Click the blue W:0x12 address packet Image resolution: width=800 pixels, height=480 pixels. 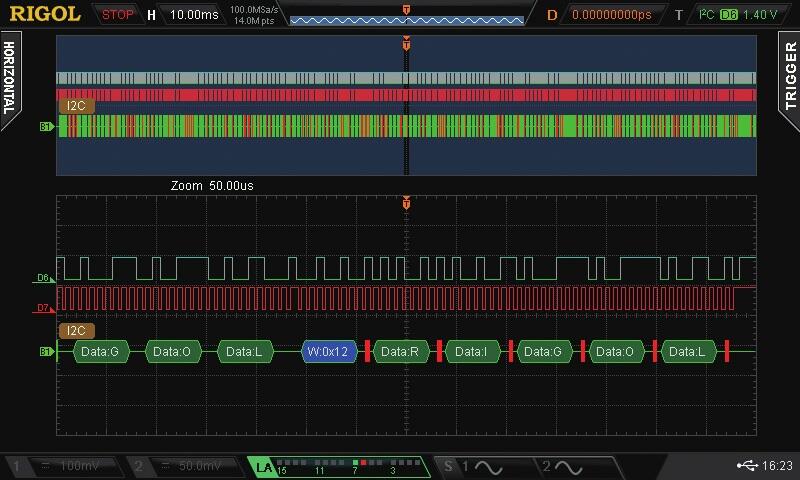pyautogui.click(x=328, y=351)
